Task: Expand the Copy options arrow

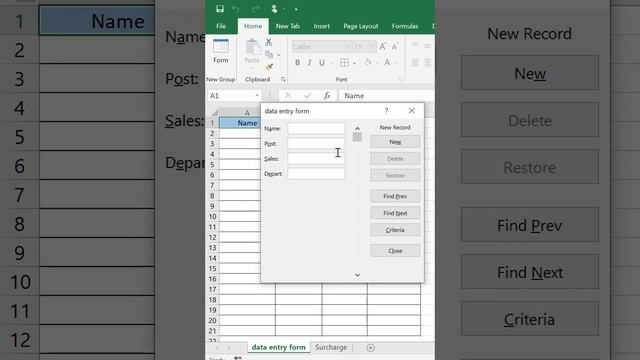Action: [x=278, y=55]
